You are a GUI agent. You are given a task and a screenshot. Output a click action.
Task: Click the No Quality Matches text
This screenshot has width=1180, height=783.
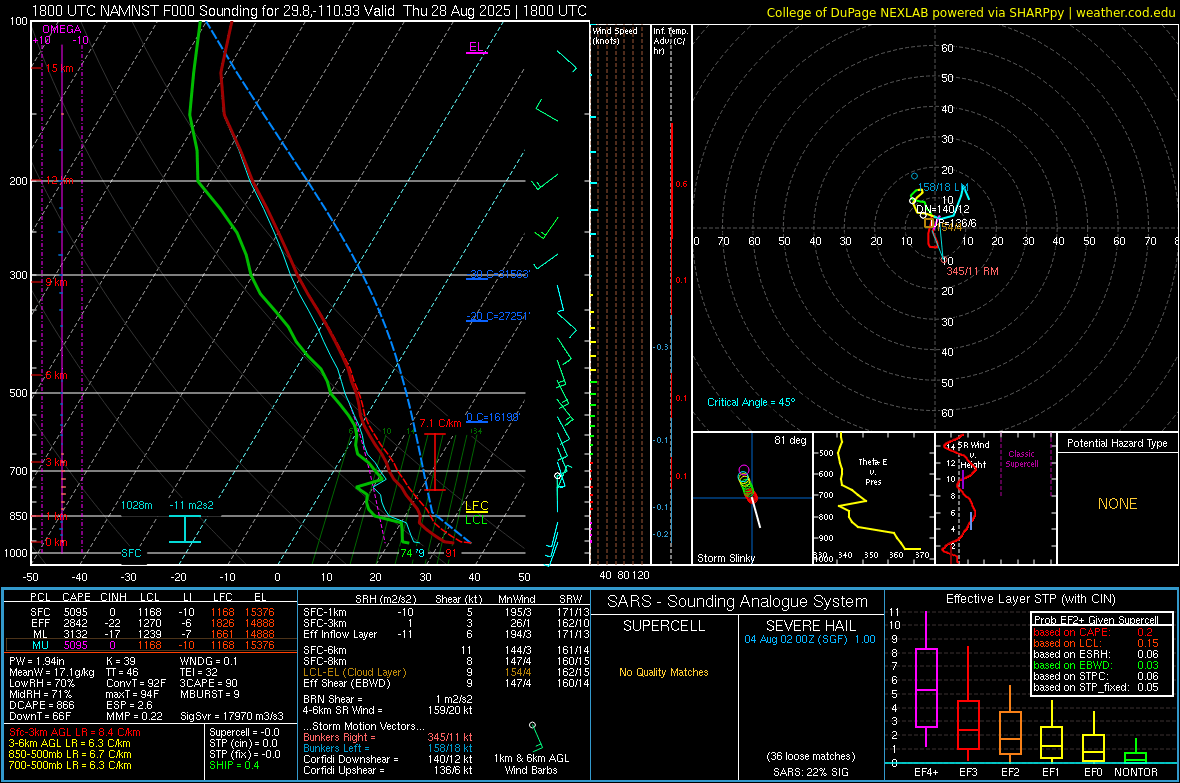click(664, 672)
